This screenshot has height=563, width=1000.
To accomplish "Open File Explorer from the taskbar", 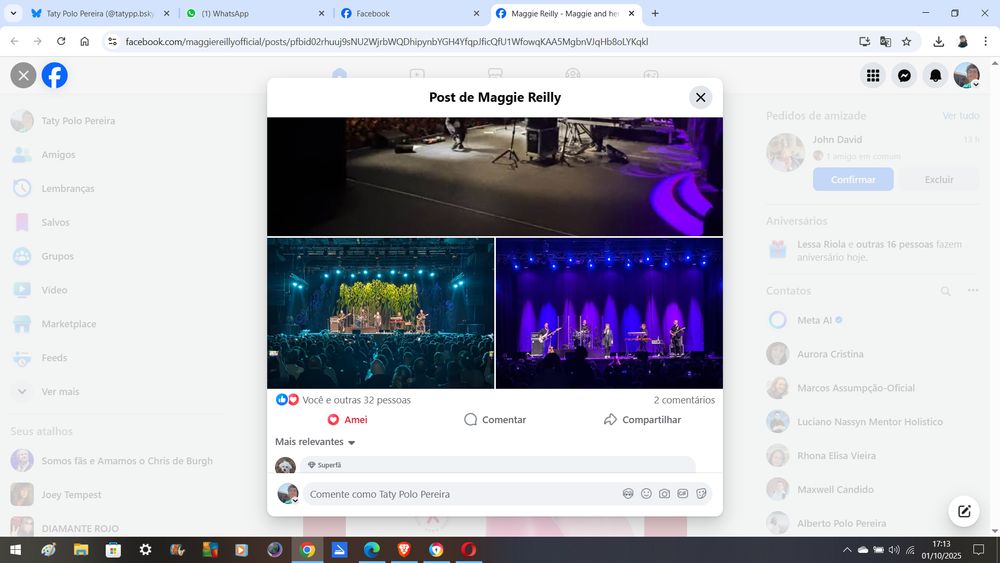I will [81, 550].
